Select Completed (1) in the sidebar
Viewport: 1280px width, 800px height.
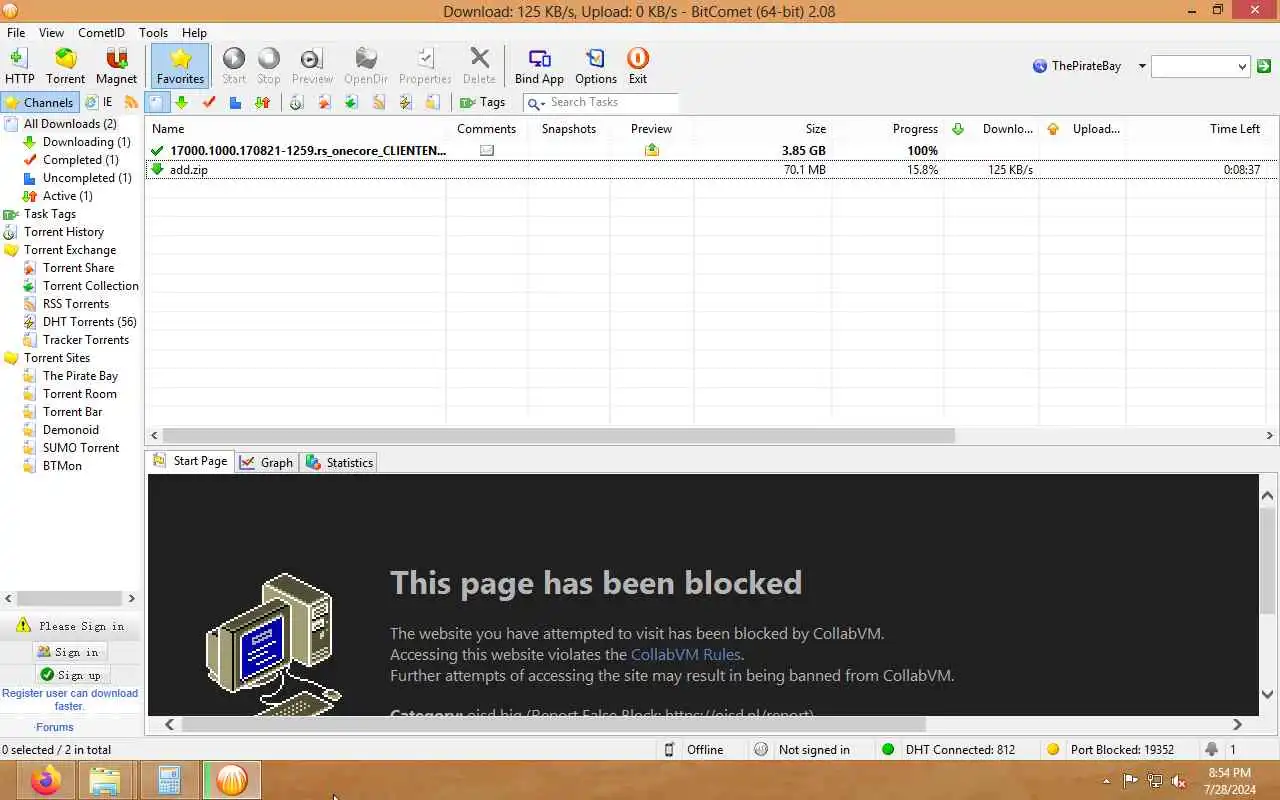click(x=80, y=160)
